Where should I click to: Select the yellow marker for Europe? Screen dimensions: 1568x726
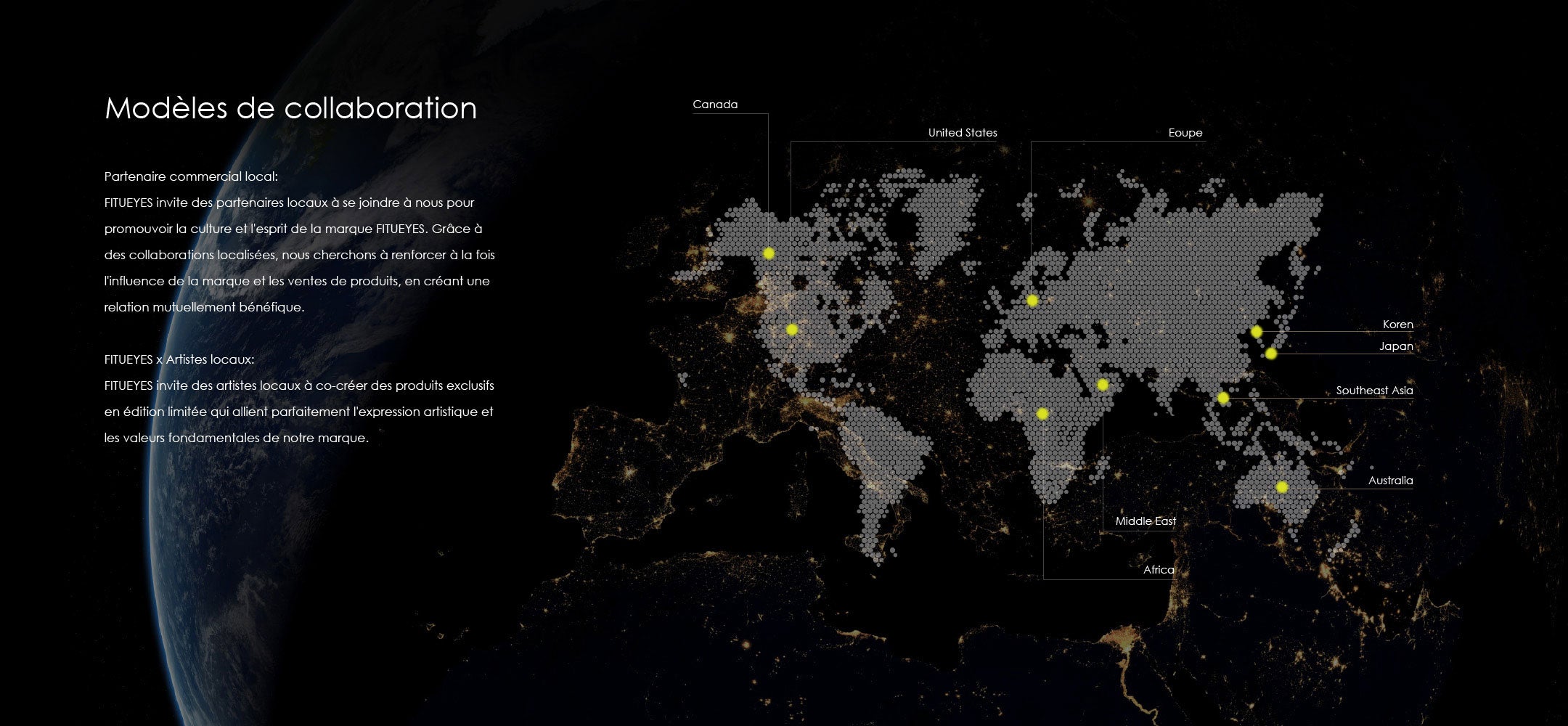[x=1032, y=301]
